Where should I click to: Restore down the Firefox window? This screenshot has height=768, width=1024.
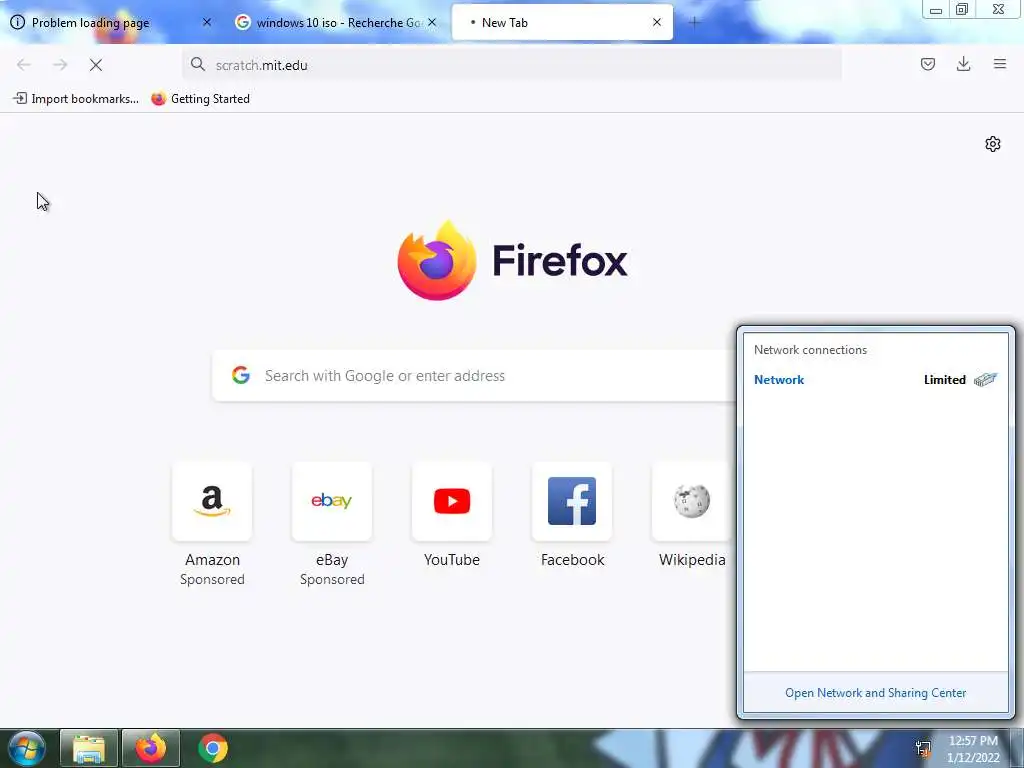coord(962,10)
